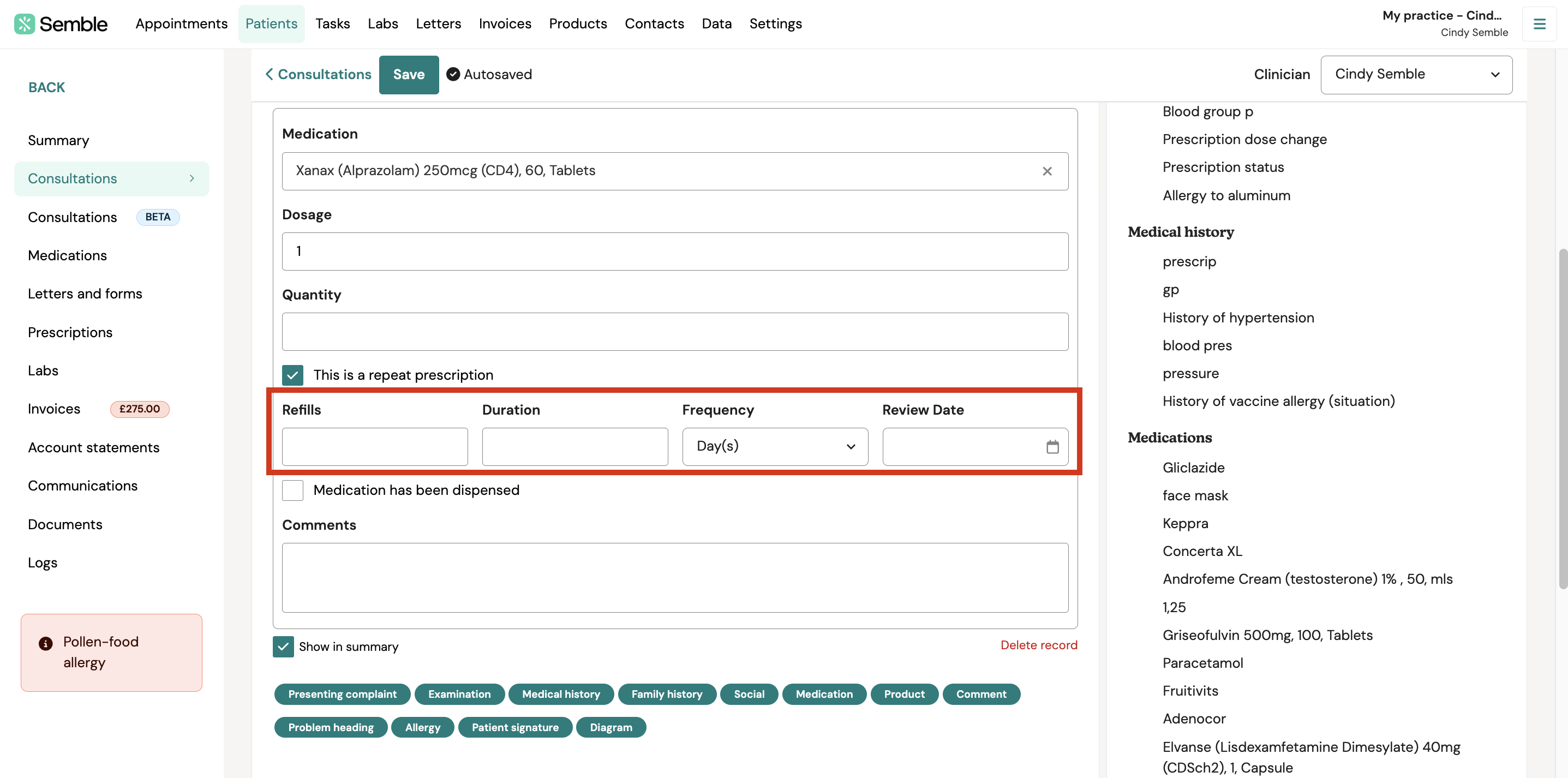Open the Labs top menu
1568x778 pixels.
coord(383,24)
